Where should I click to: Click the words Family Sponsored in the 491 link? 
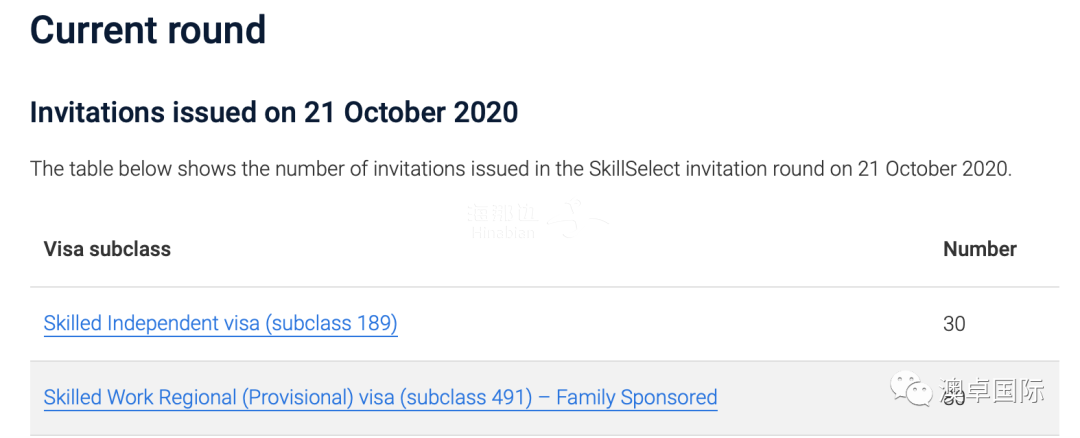[637, 397]
